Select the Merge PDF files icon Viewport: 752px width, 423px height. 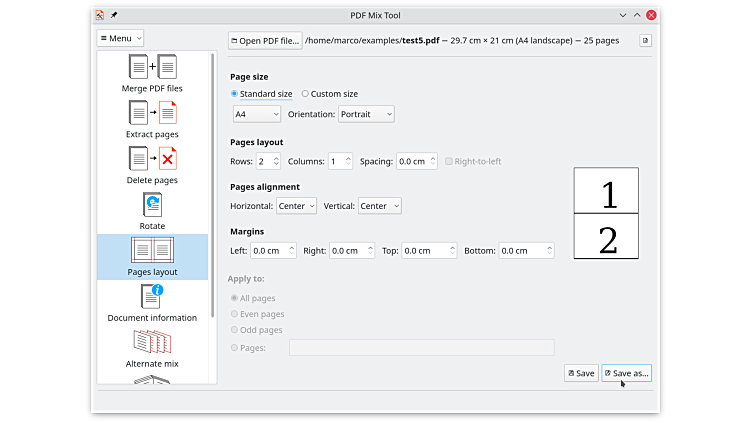coord(152,68)
